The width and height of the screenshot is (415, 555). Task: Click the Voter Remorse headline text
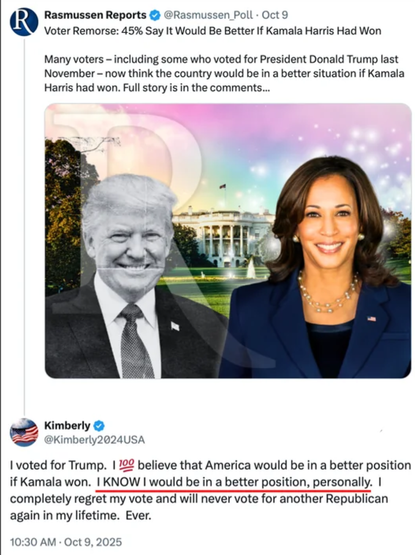click(212, 31)
